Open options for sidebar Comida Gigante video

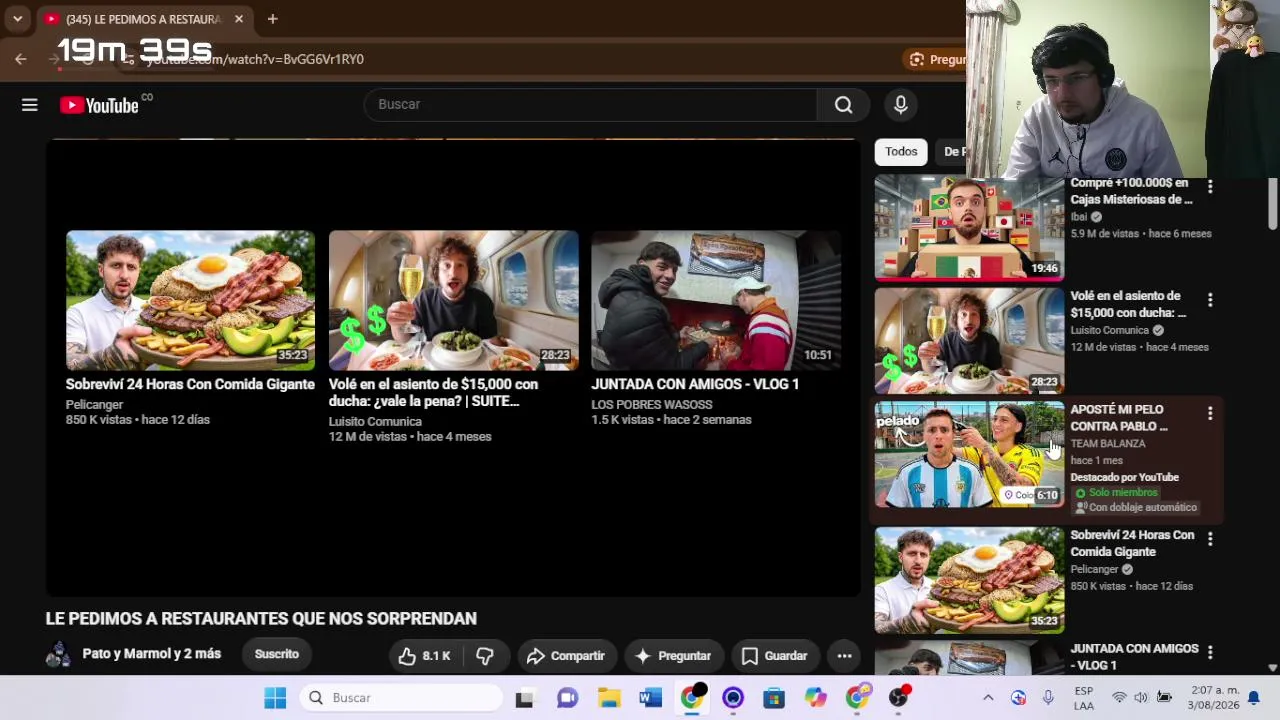1210,539
